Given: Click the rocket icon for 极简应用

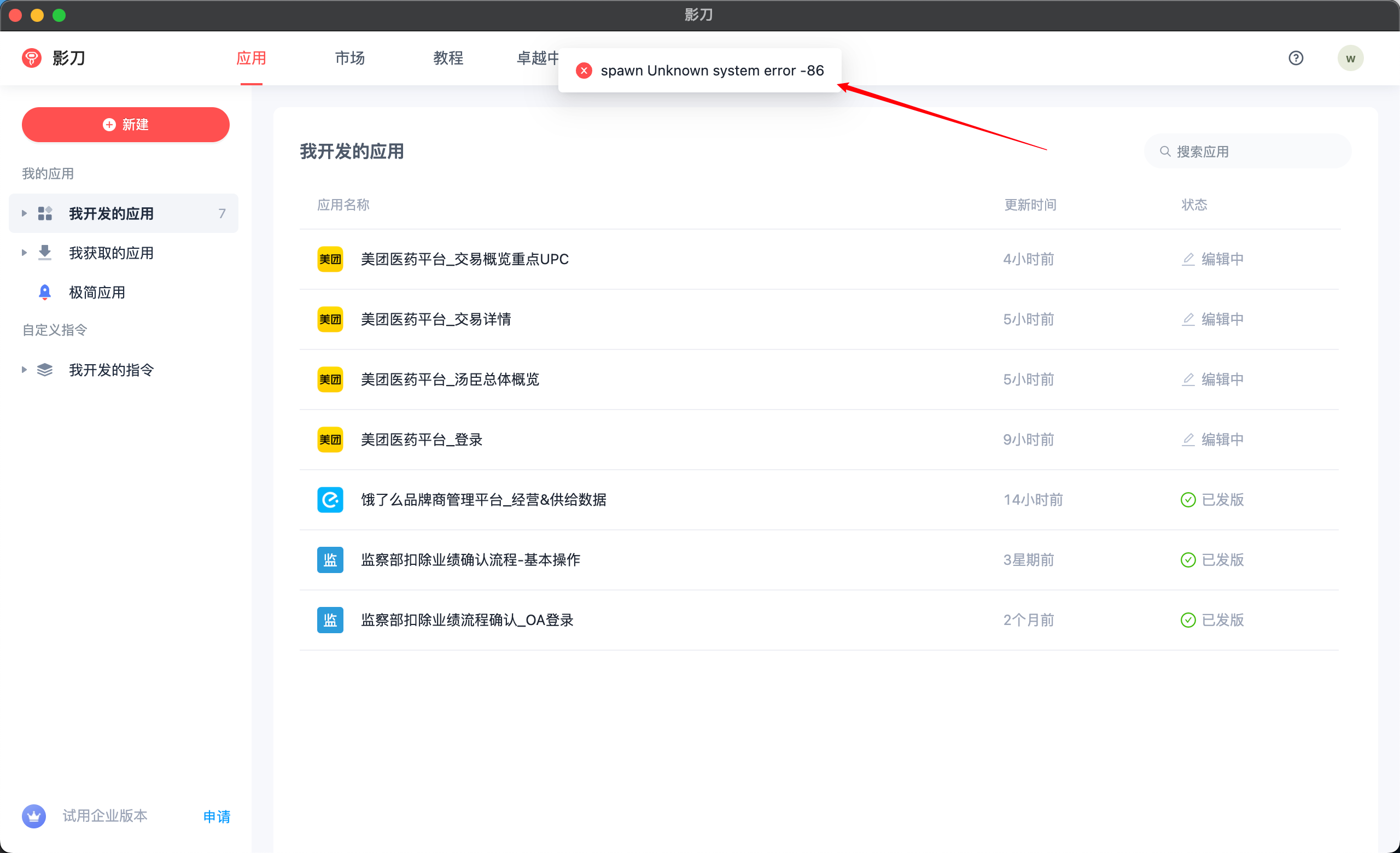Looking at the screenshot, I should [x=44, y=292].
